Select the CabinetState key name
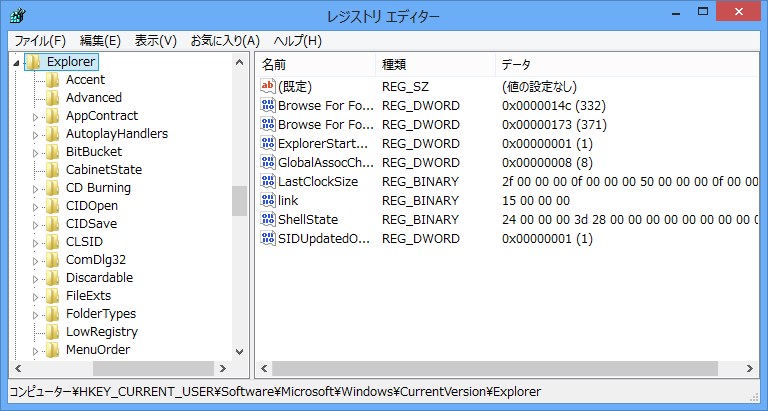 click(x=104, y=170)
